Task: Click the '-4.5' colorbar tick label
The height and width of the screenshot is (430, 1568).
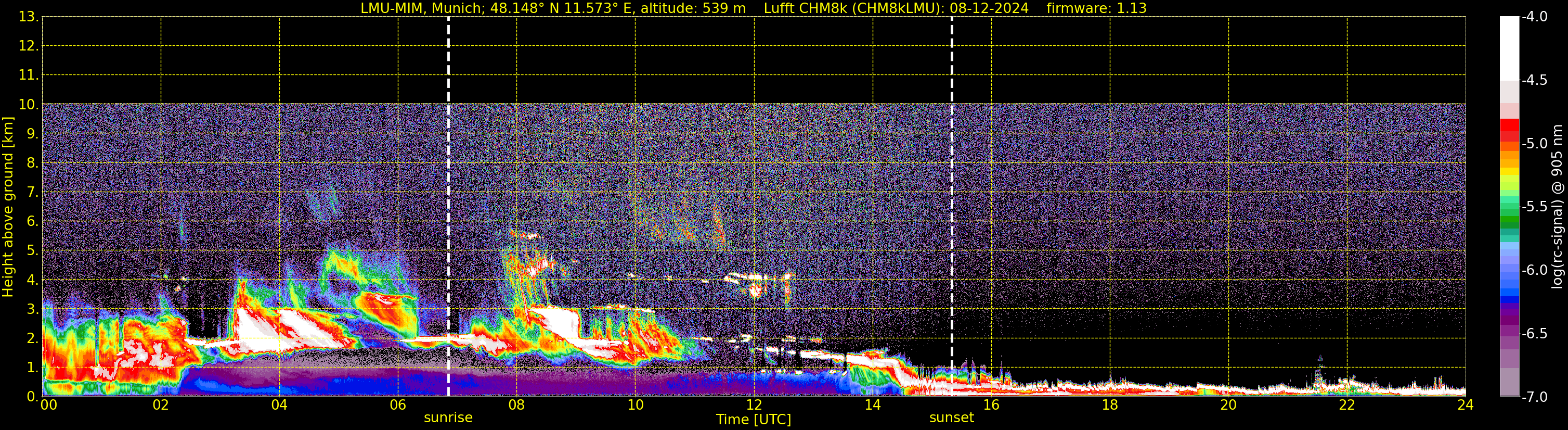Action: click(1534, 80)
